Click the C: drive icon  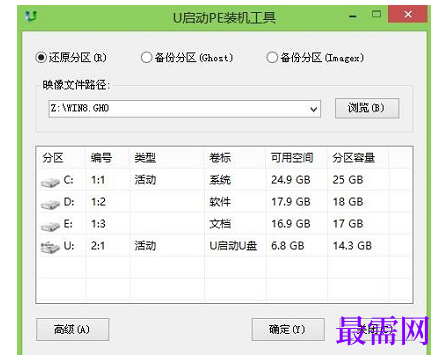pos(50,182)
